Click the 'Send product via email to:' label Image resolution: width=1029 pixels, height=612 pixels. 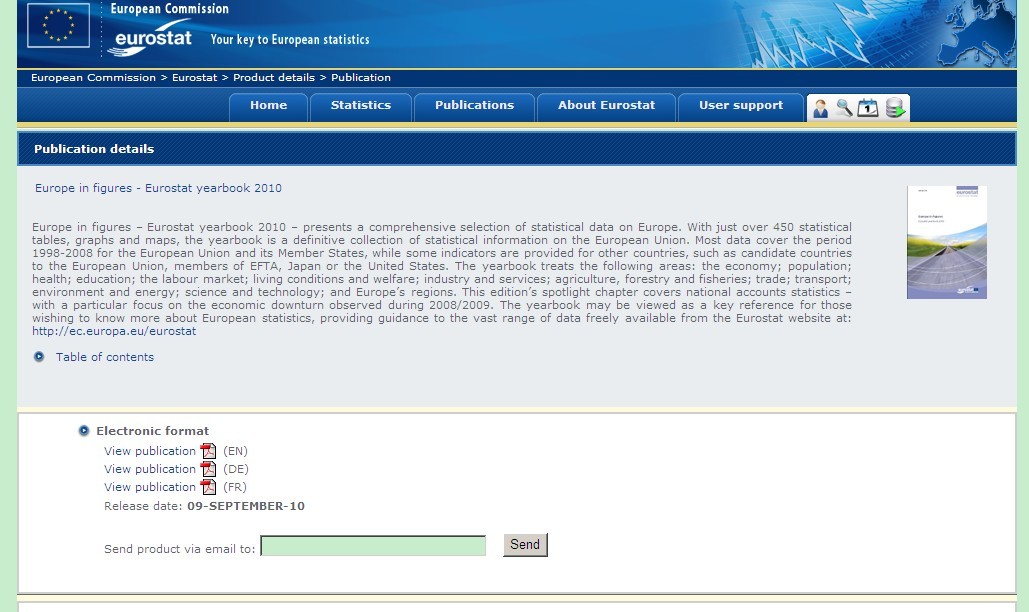(180, 549)
